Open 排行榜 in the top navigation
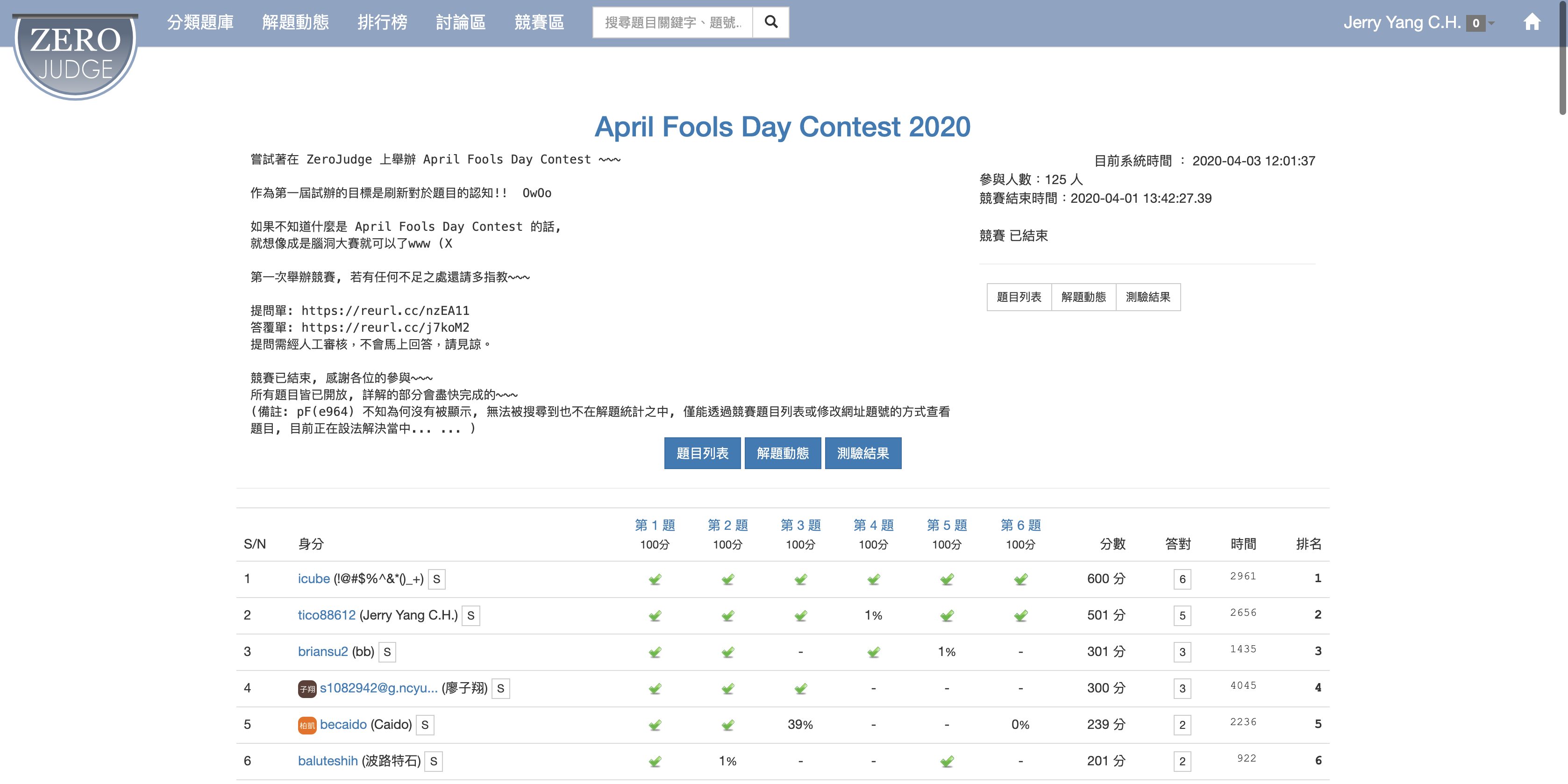Image resolution: width=1568 pixels, height=784 pixels. pos(382,22)
